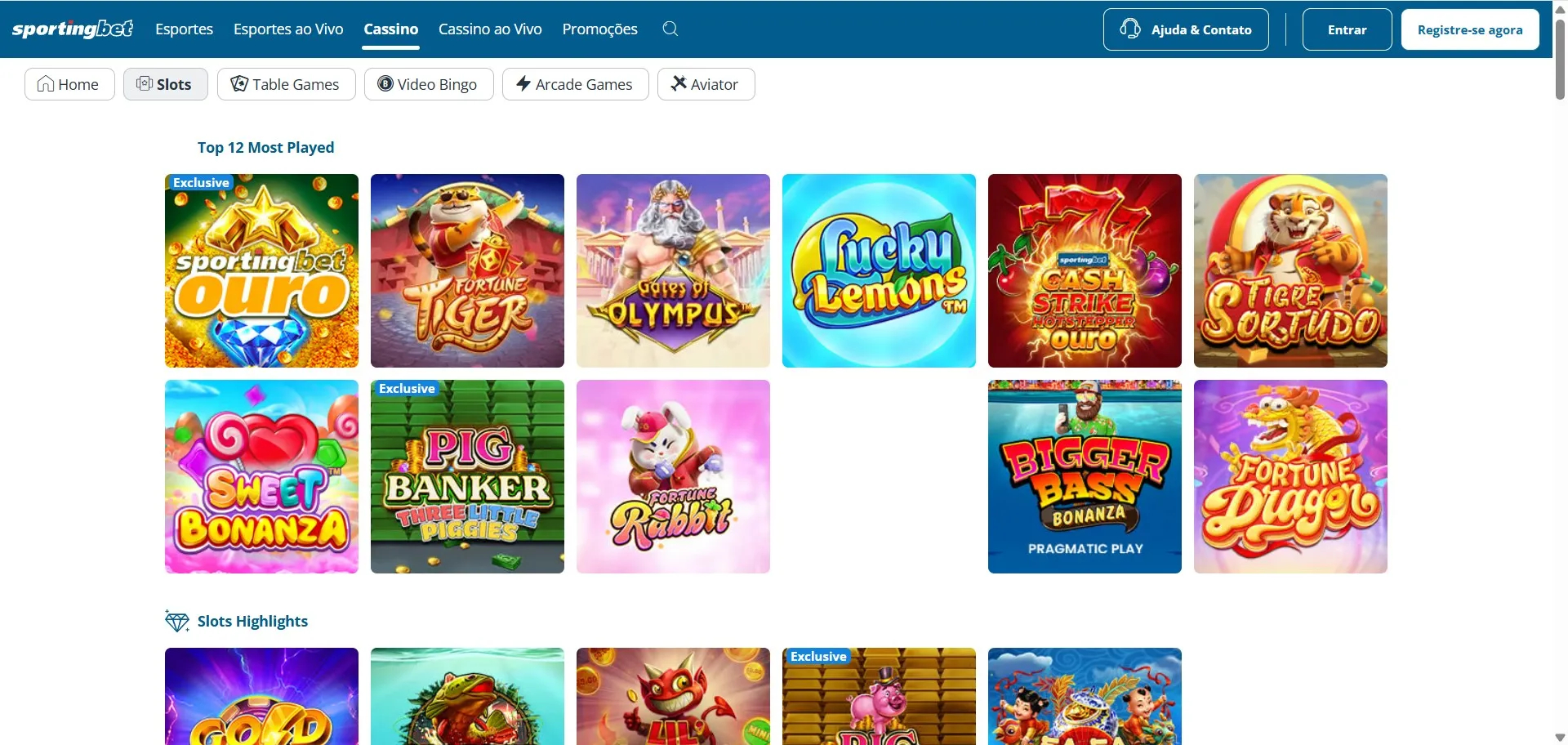Open the Aviator game category
Screen dimensions: 1568x745
[706, 84]
